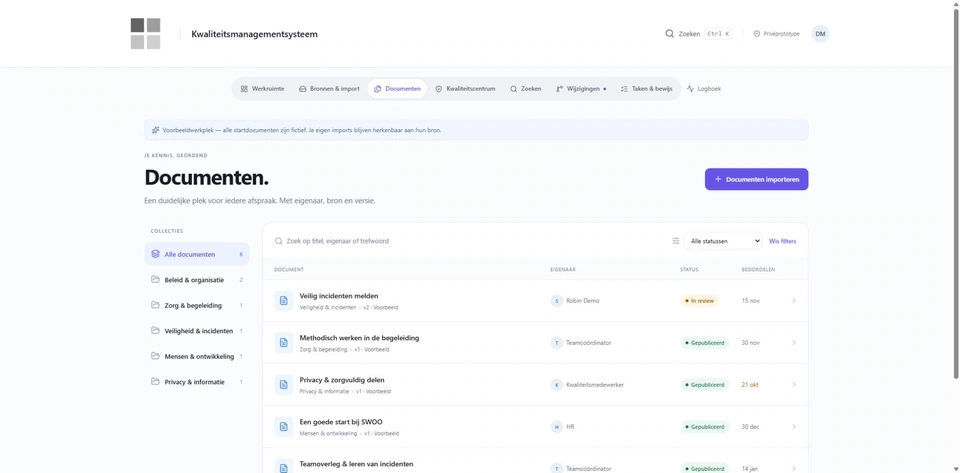Open the Wijzigingen tab

[x=580, y=89]
